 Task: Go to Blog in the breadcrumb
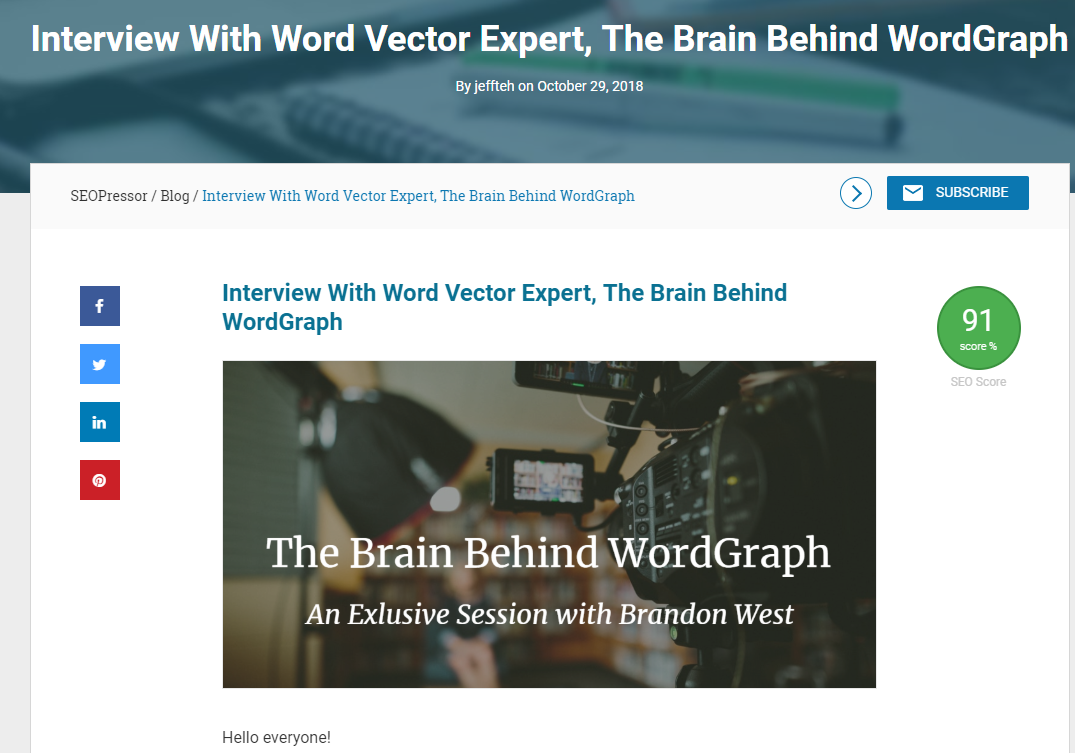click(x=175, y=196)
